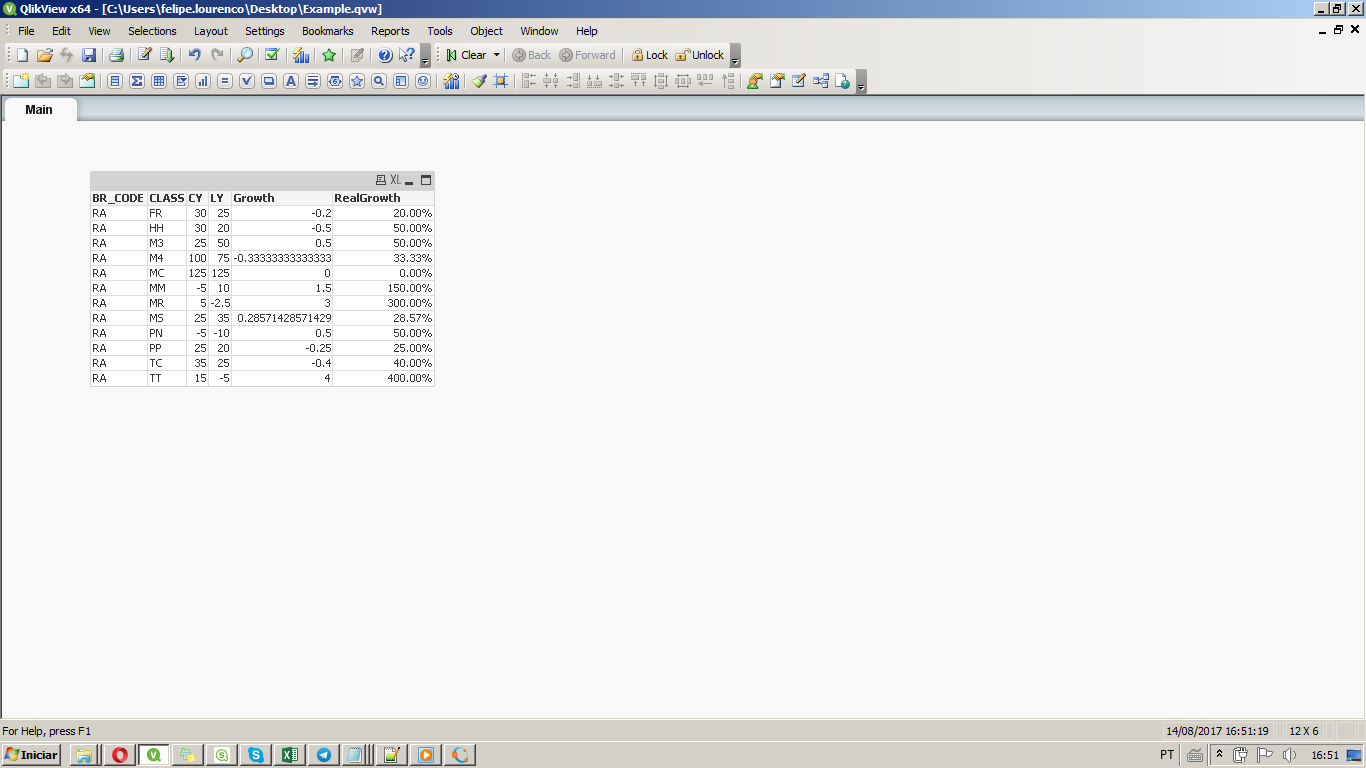Click the magnifier Search icon in toolbar
The height and width of the screenshot is (768, 1366).
click(245, 55)
